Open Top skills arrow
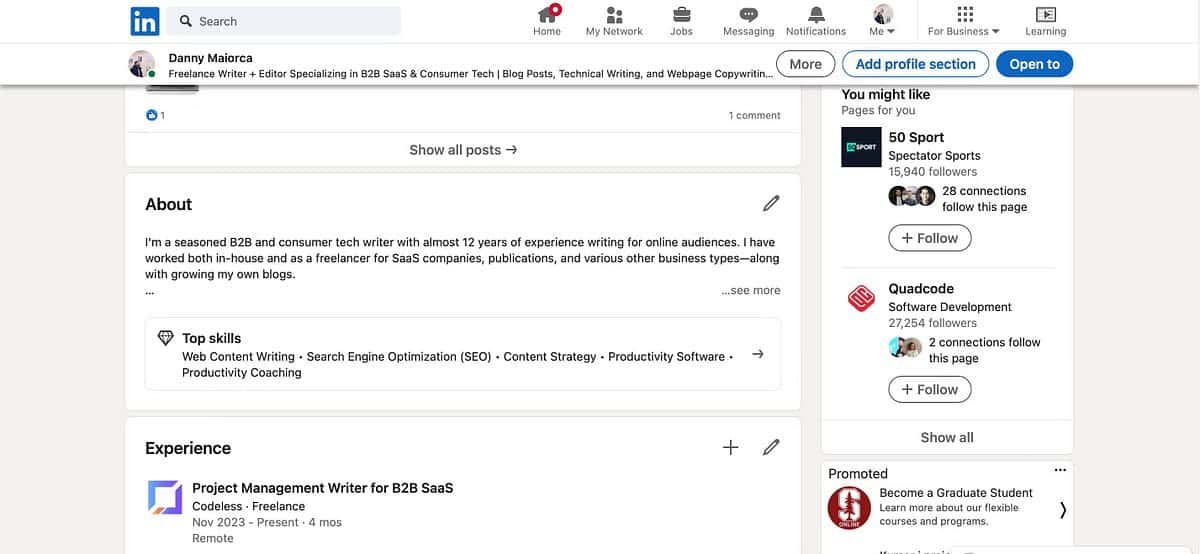This screenshot has width=1200, height=554. click(x=758, y=354)
